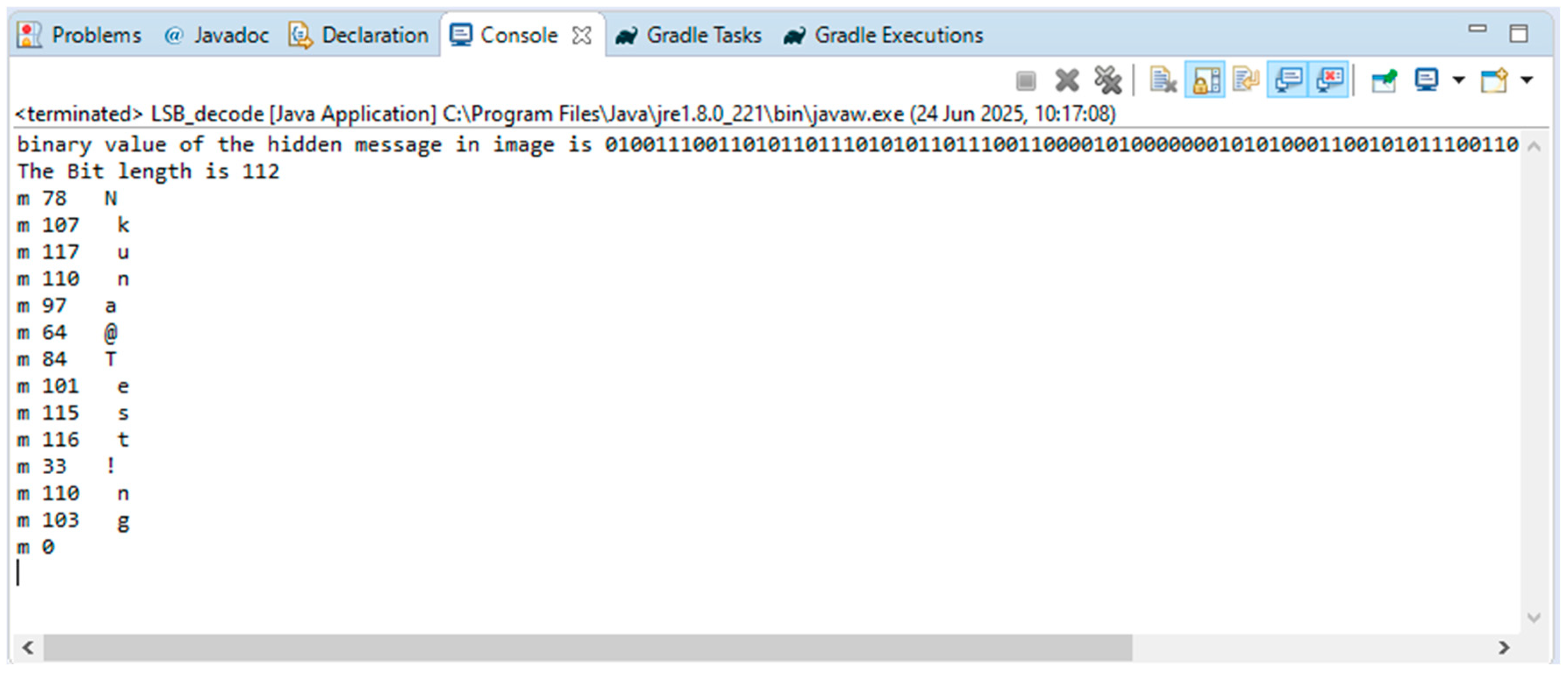The width and height of the screenshot is (1568, 674).
Task: Pin the Console with pin icon
Action: pos(1383,80)
